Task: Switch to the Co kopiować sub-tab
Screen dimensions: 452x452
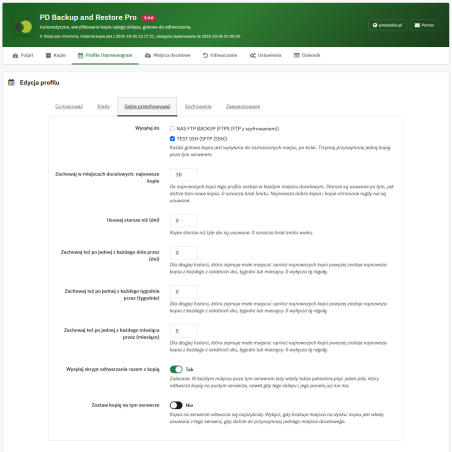Action: coord(69,106)
